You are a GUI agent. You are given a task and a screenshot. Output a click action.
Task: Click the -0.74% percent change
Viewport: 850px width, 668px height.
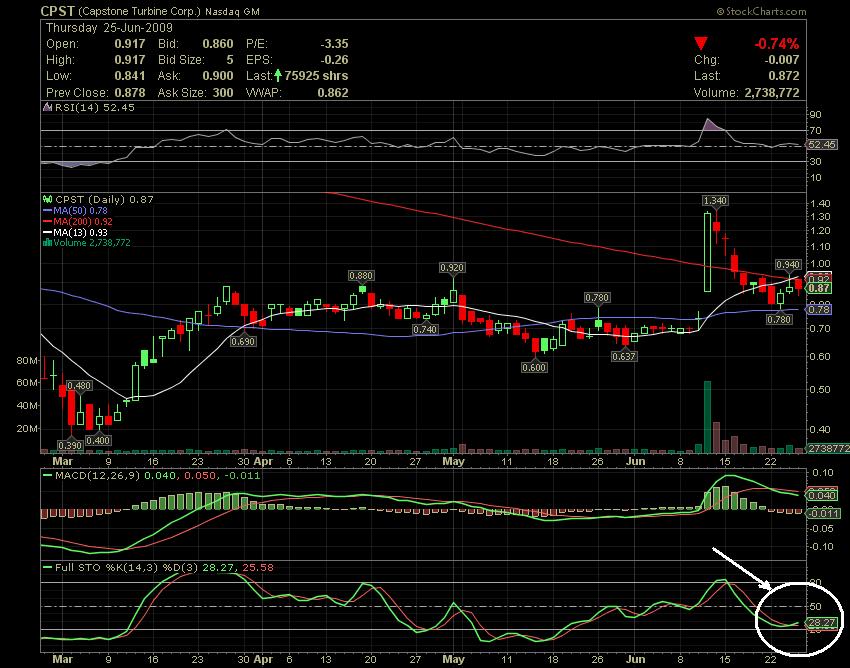click(777, 44)
